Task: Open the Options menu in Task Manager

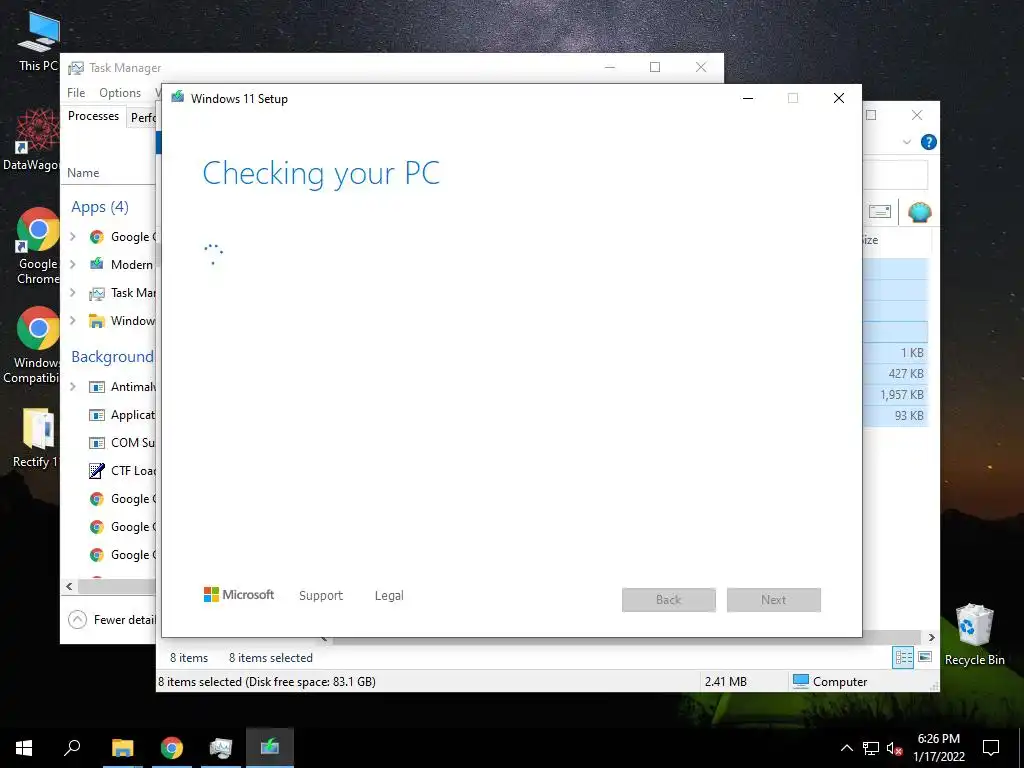Action: [120, 93]
